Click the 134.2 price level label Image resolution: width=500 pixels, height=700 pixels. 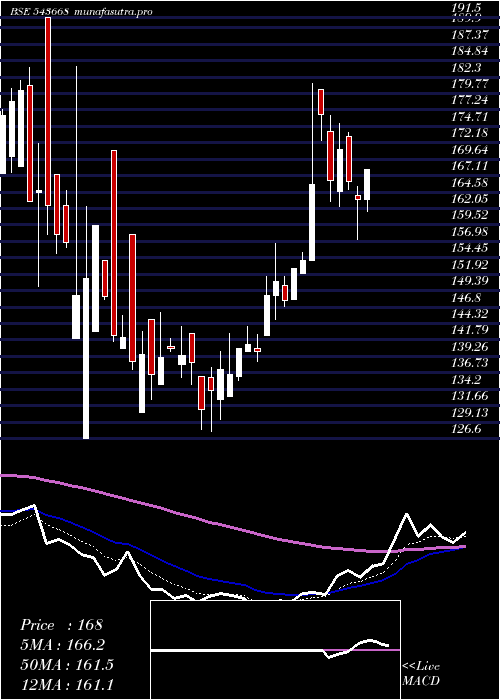(468, 379)
